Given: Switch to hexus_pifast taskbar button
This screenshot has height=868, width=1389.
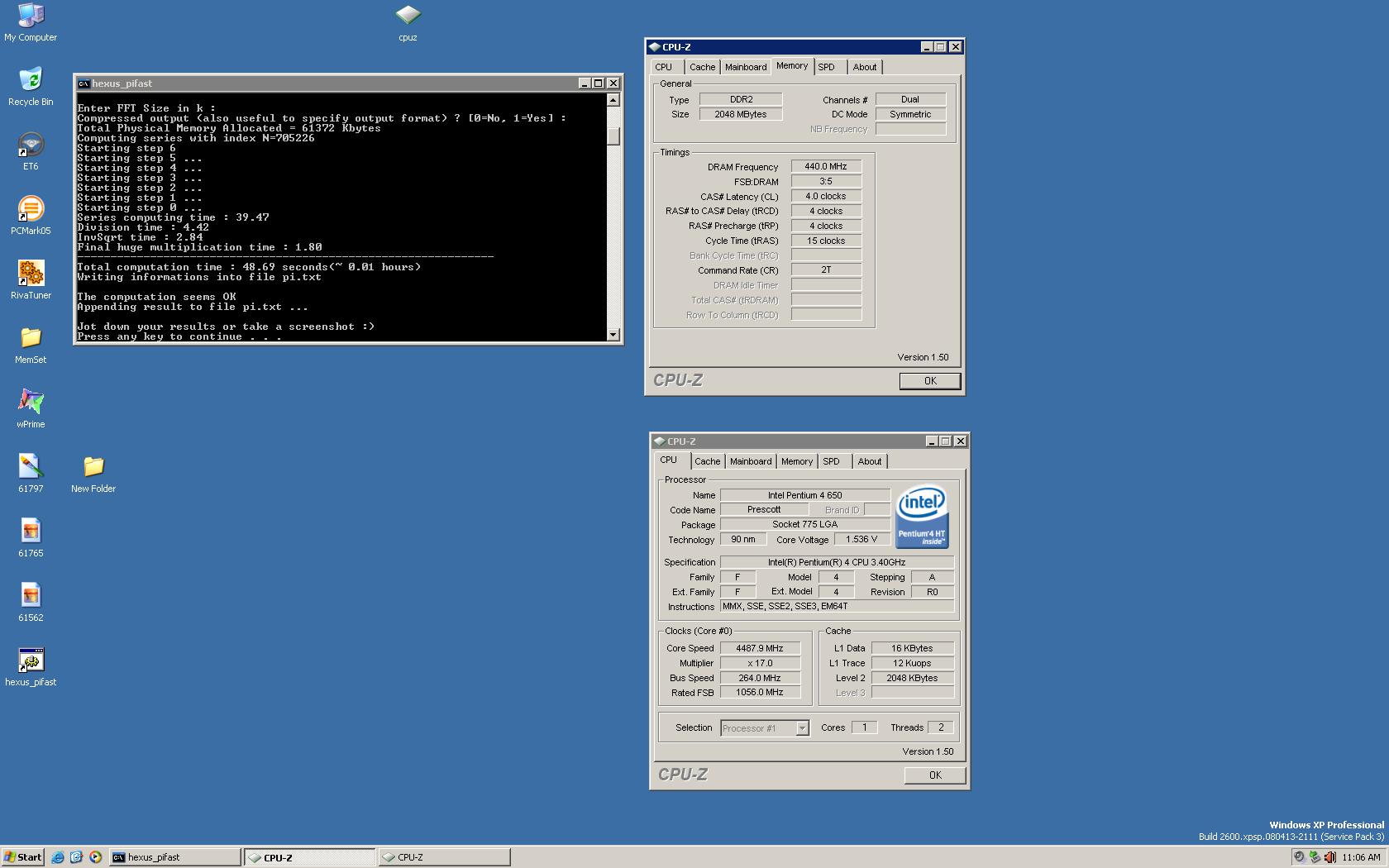Looking at the screenshot, I should coord(174,857).
